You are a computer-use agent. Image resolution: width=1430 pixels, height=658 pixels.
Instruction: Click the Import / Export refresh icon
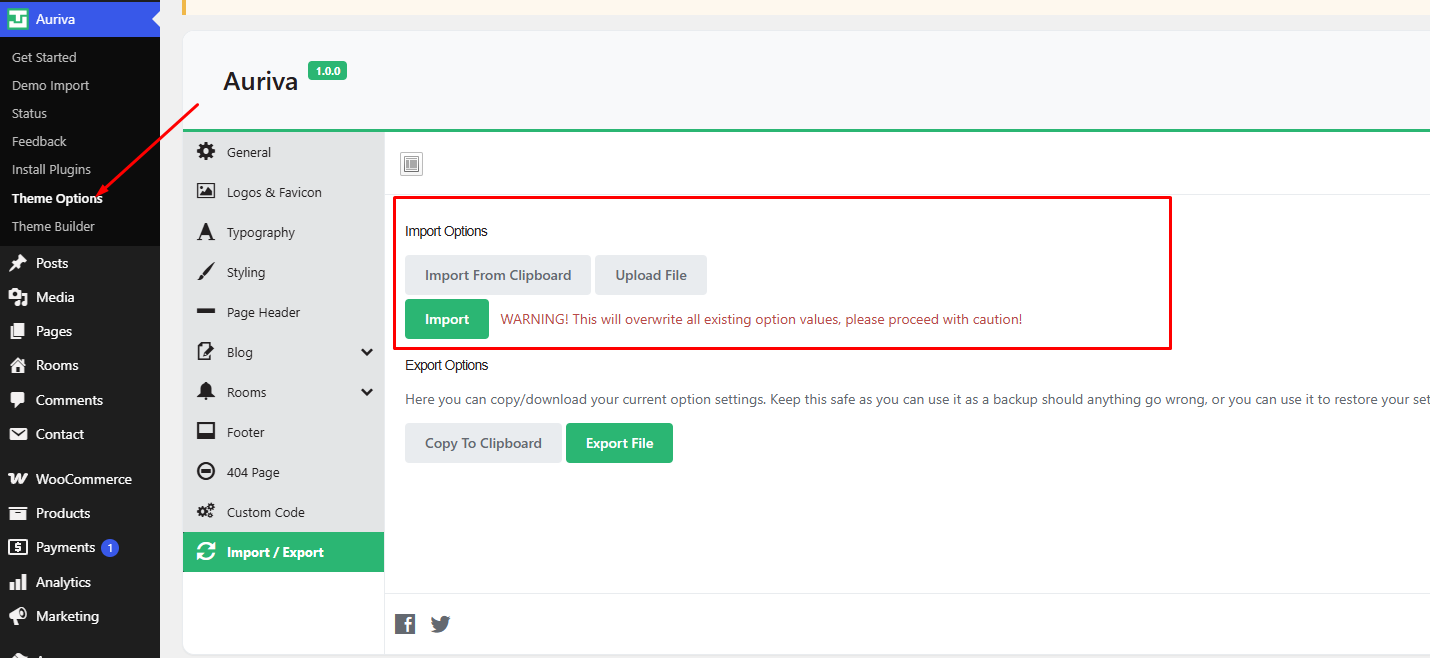[206, 551]
